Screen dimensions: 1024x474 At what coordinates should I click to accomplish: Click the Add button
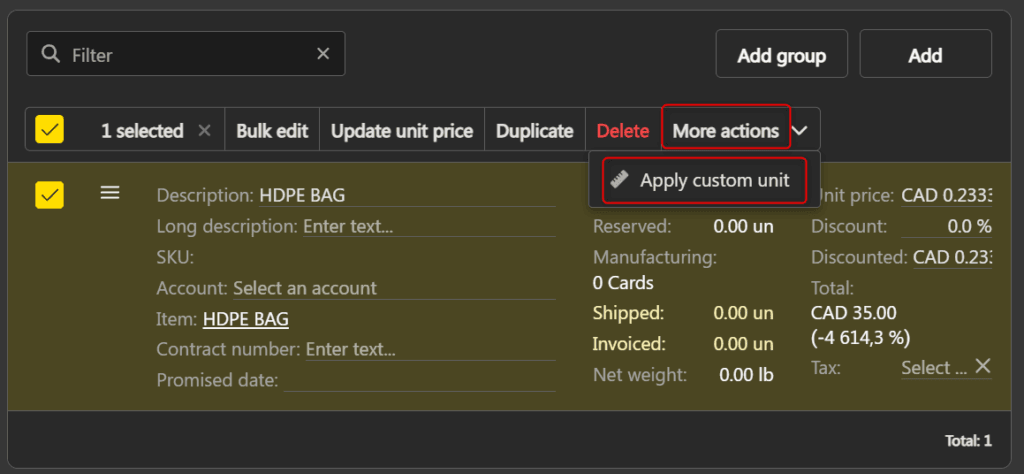(925, 54)
